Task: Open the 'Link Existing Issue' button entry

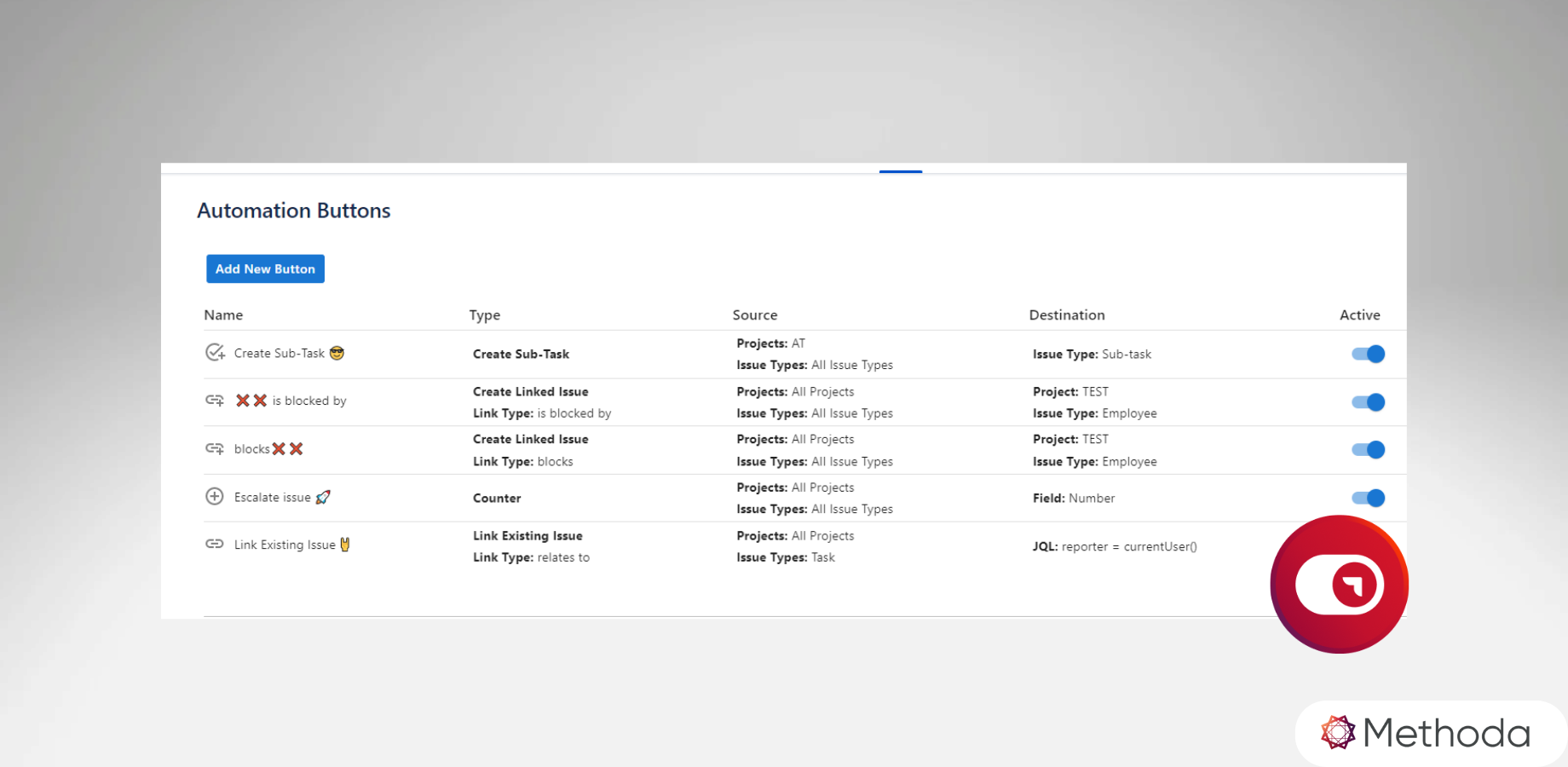Action: pyautogui.click(x=285, y=545)
